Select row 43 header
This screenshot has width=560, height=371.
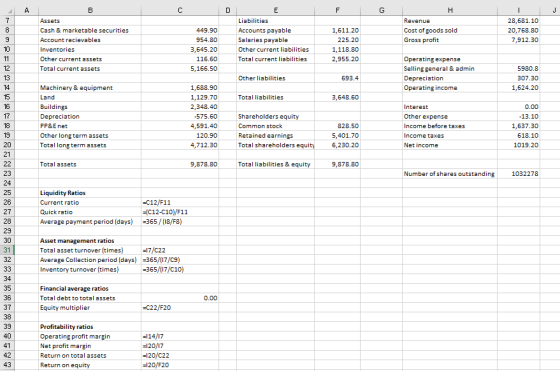(7, 365)
